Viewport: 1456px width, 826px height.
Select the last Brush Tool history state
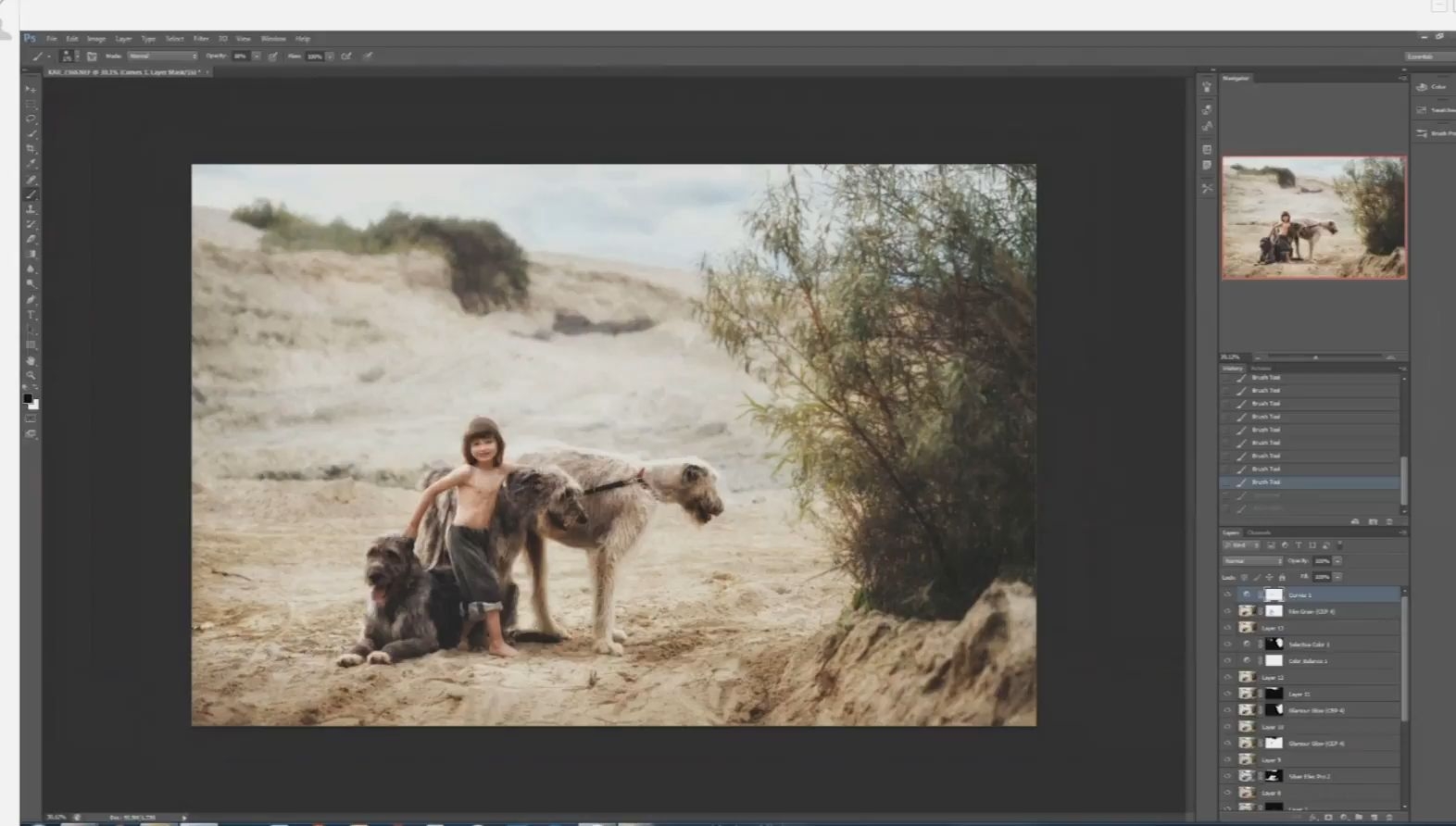1310,482
